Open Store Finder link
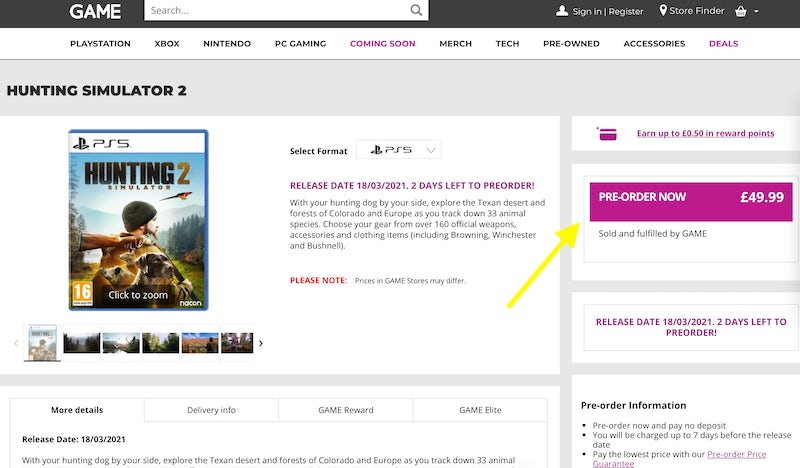Screen dimensions: 800x468 pyautogui.click(x=696, y=11)
